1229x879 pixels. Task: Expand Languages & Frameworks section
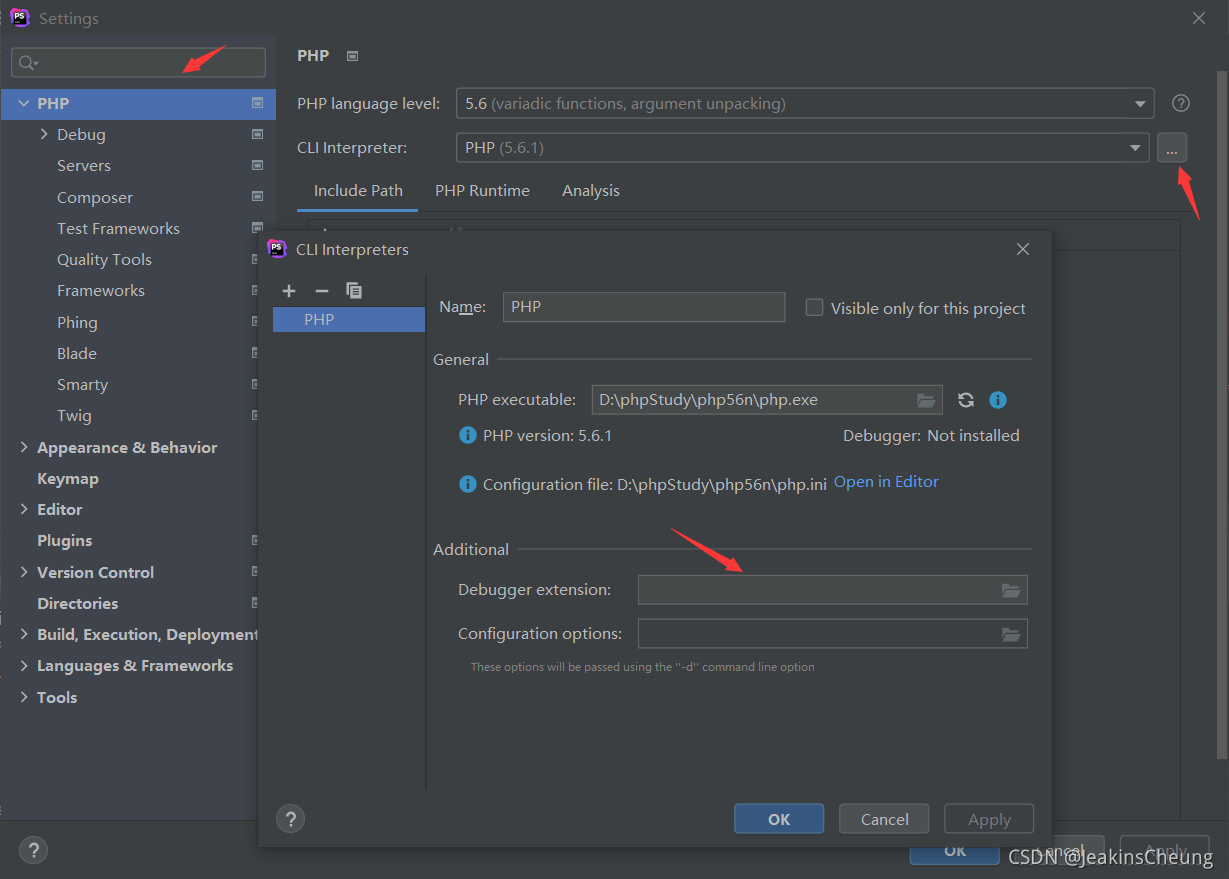pyautogui.click(x=23, y=665)
